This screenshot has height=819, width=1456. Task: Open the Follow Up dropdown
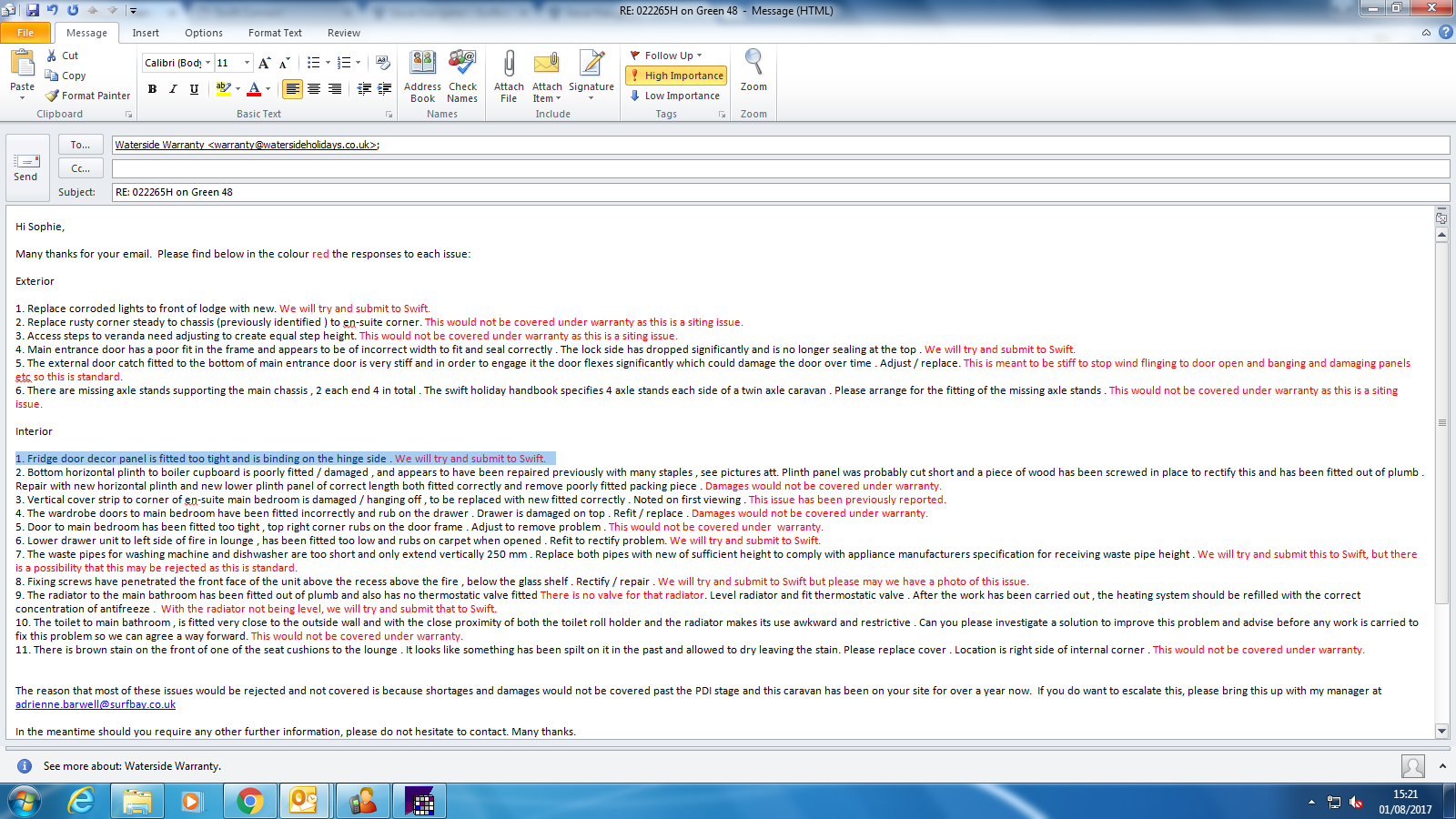(666, 56)
